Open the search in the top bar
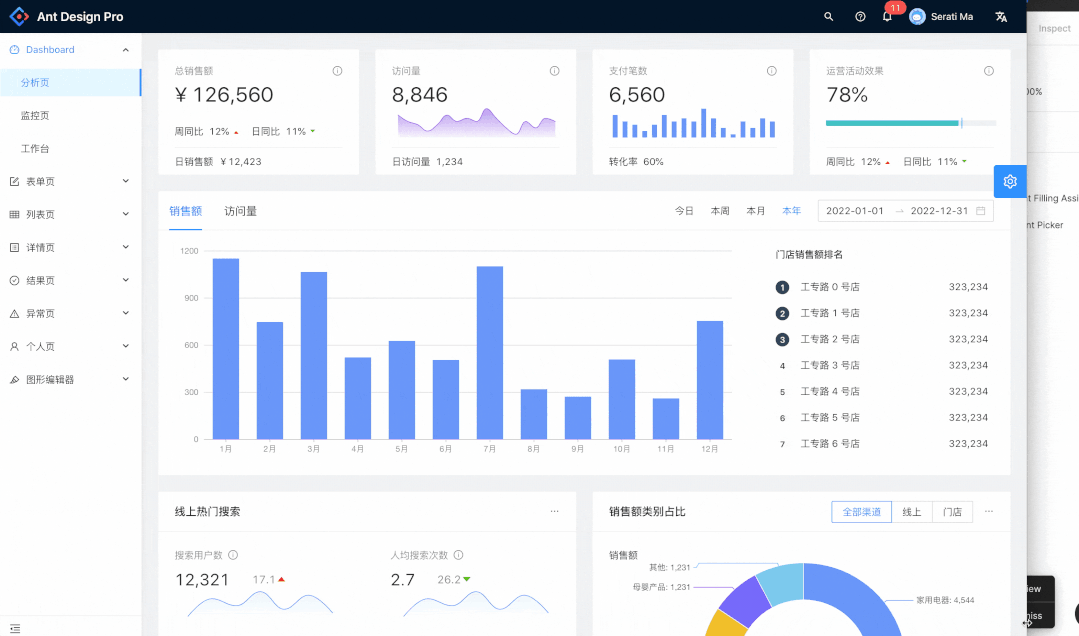 827,16
